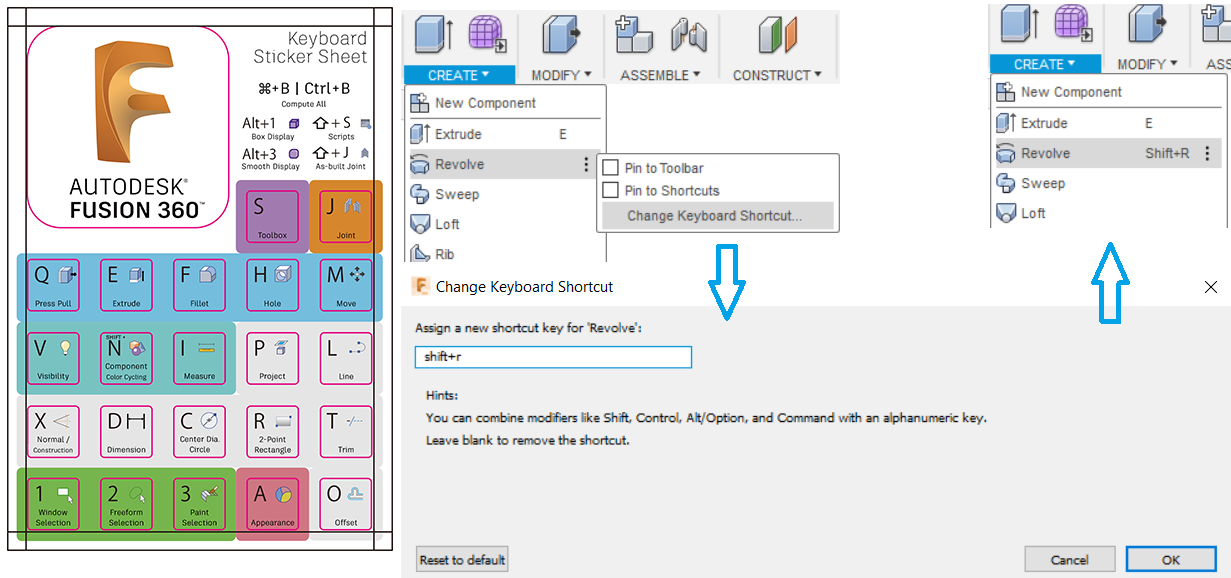Click the New Component assemble icon
1231x578 pixels.
pos(634,35)
